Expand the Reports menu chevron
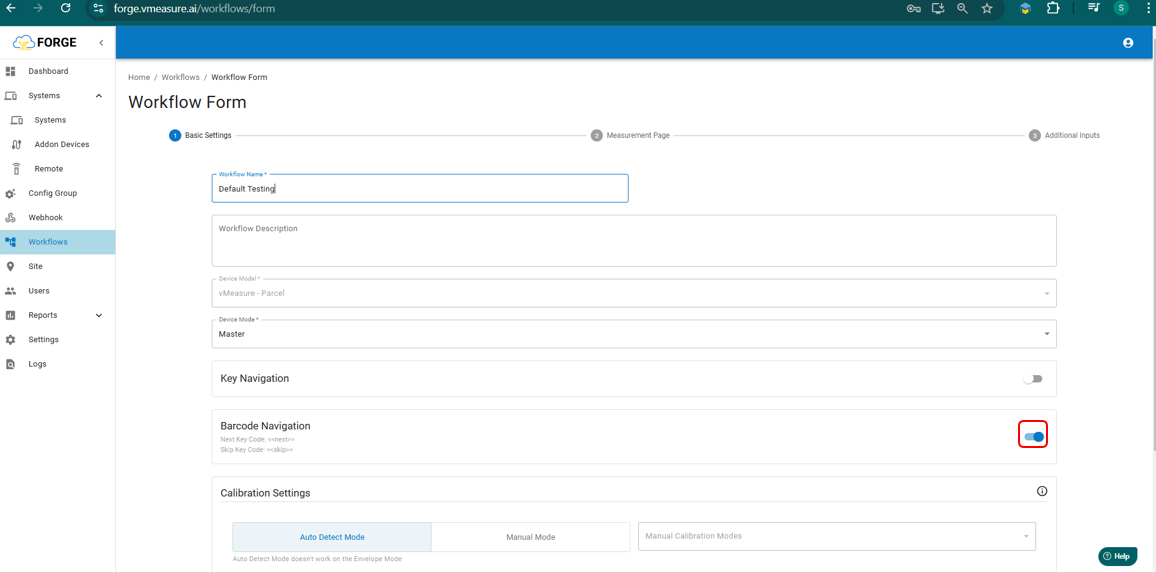This screenshot has height=572, width=1156. [99, 315]
